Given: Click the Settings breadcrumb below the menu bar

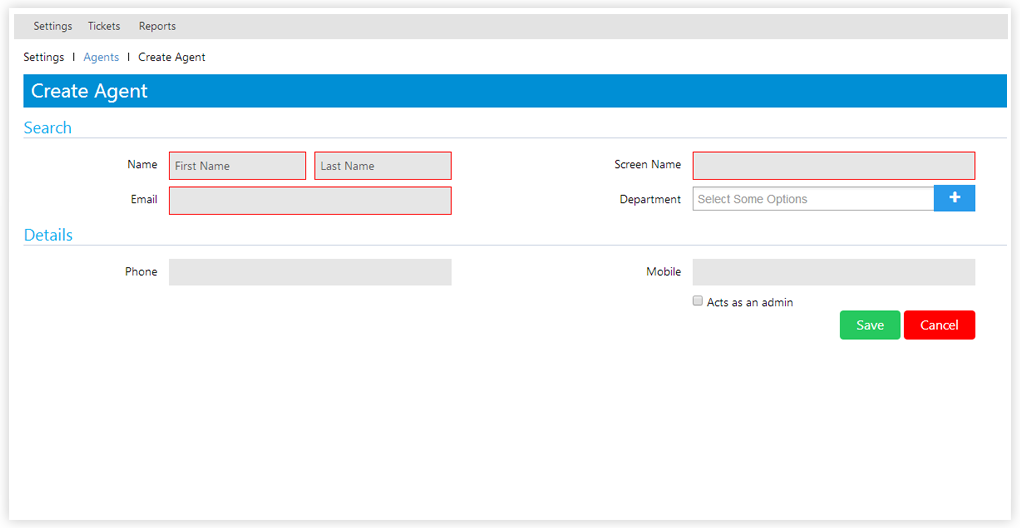Looking at the screenshot, I should click(x=44, y=57).
